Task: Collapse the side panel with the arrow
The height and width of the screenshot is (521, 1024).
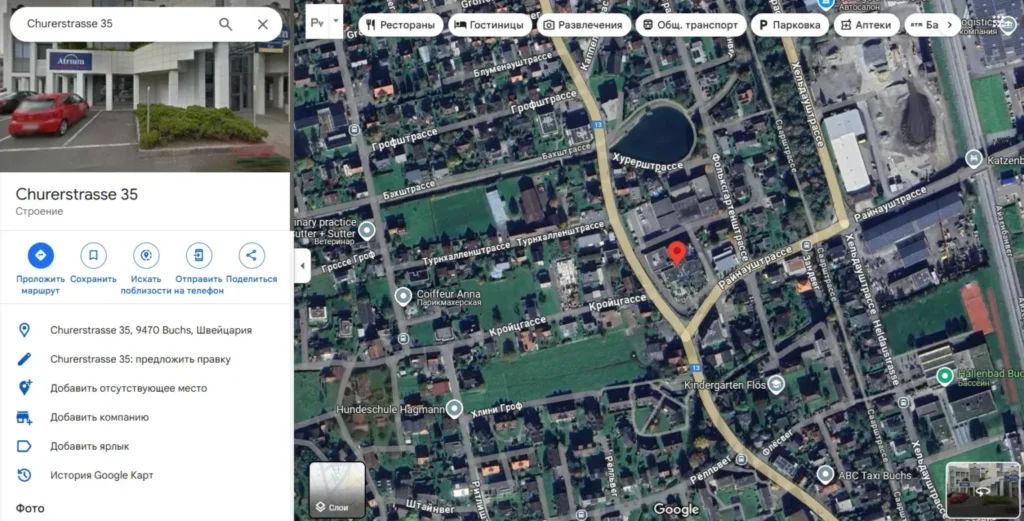Action: coord(302,266)
